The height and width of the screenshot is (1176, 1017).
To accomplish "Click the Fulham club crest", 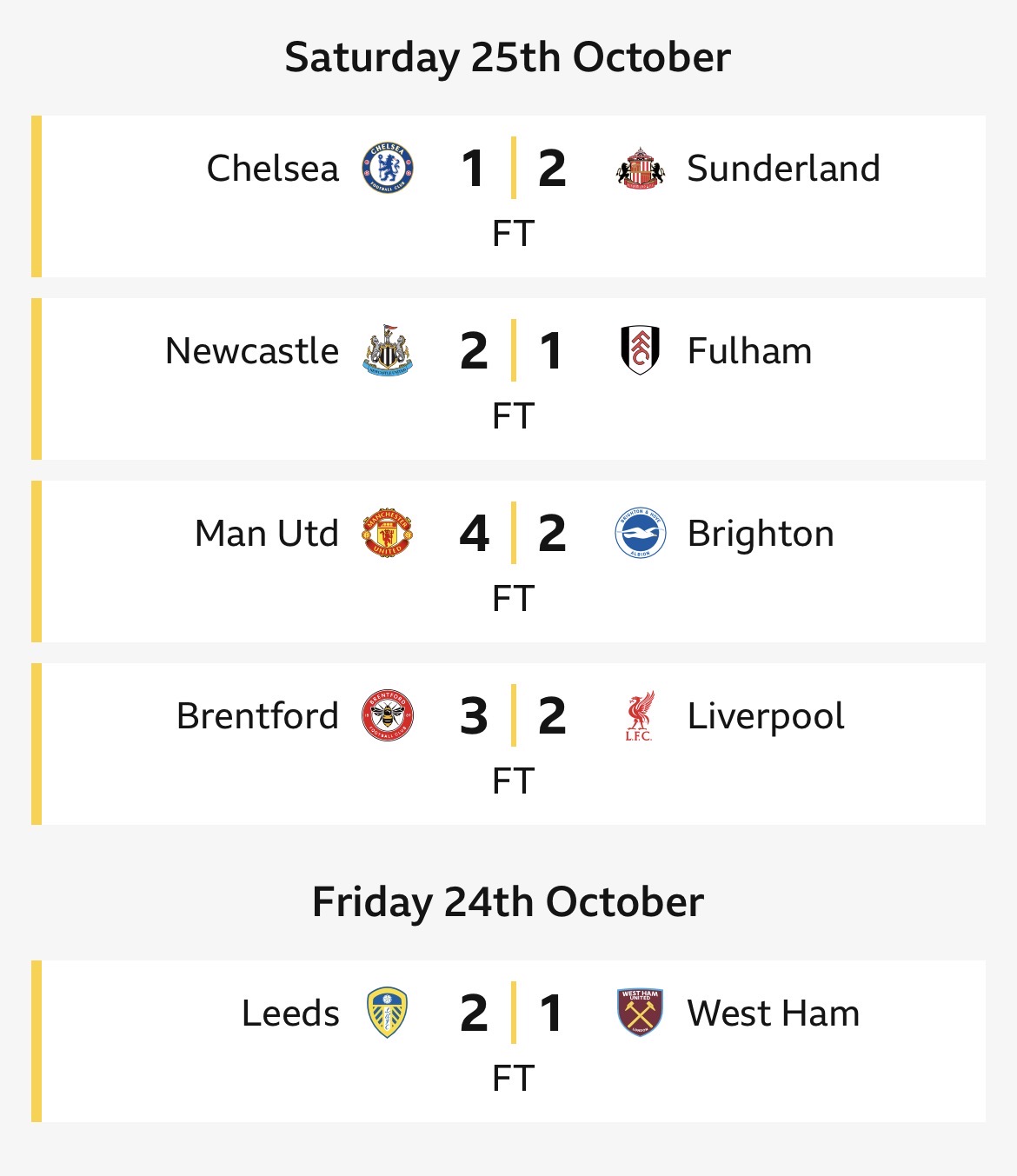I will pyautogui.click(x=640, y=350).
